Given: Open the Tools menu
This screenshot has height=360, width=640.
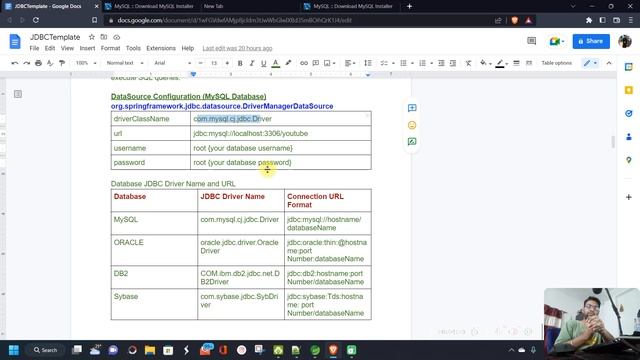Looking at the screenshot, I should pos(133,48).
